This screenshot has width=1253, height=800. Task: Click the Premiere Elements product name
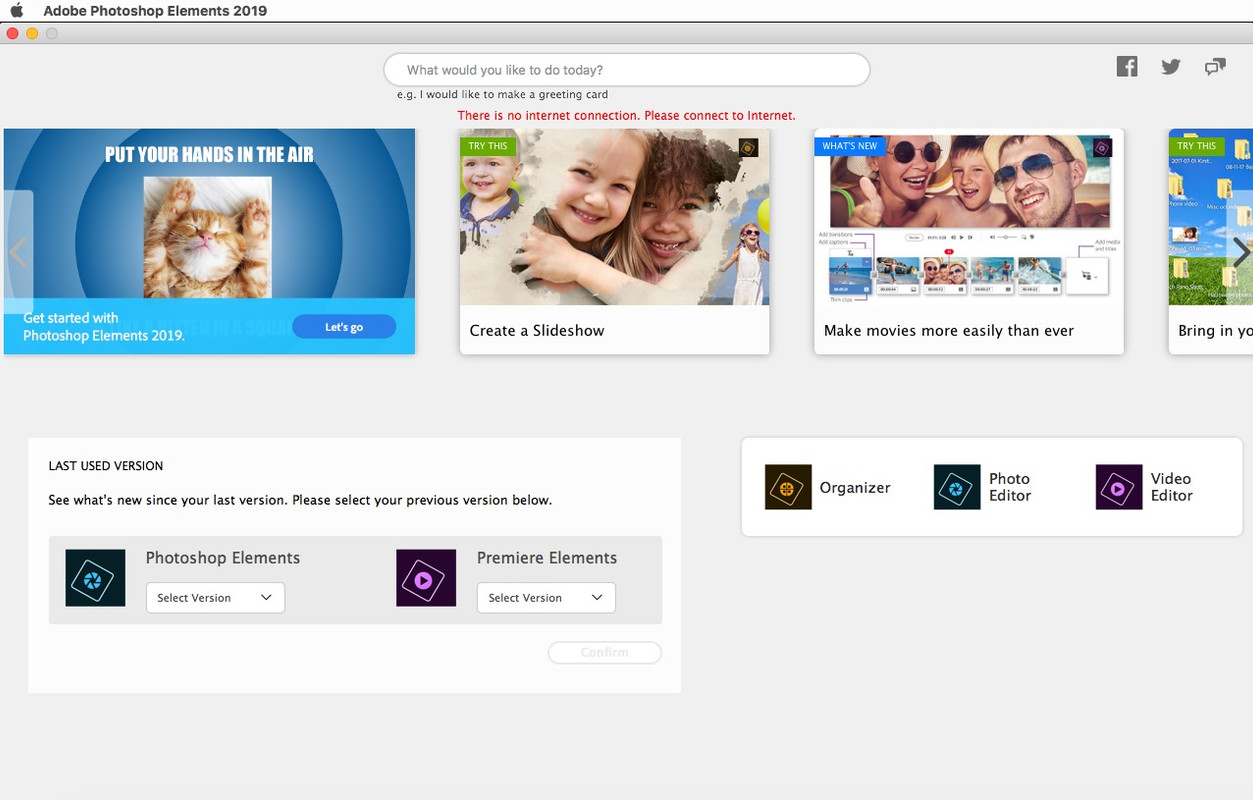547,558
